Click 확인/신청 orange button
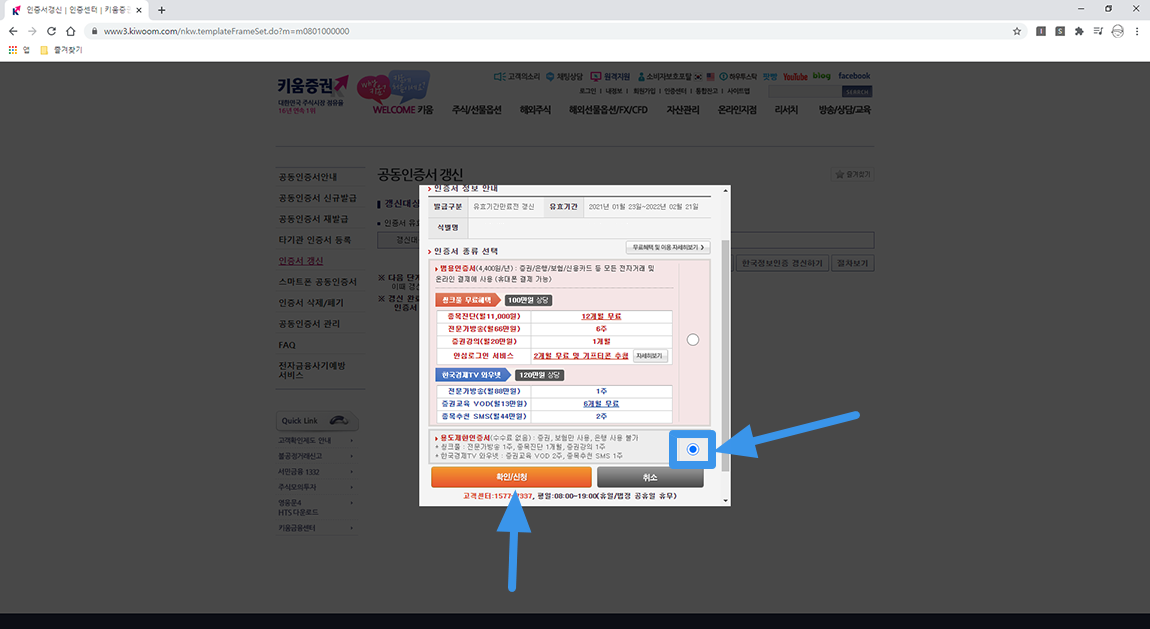 pyautogui.click(x=511, y=477)
